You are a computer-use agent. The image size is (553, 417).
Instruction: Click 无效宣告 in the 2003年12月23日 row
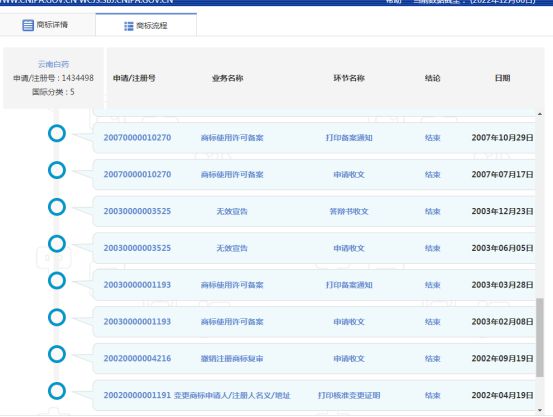point(232,211)
